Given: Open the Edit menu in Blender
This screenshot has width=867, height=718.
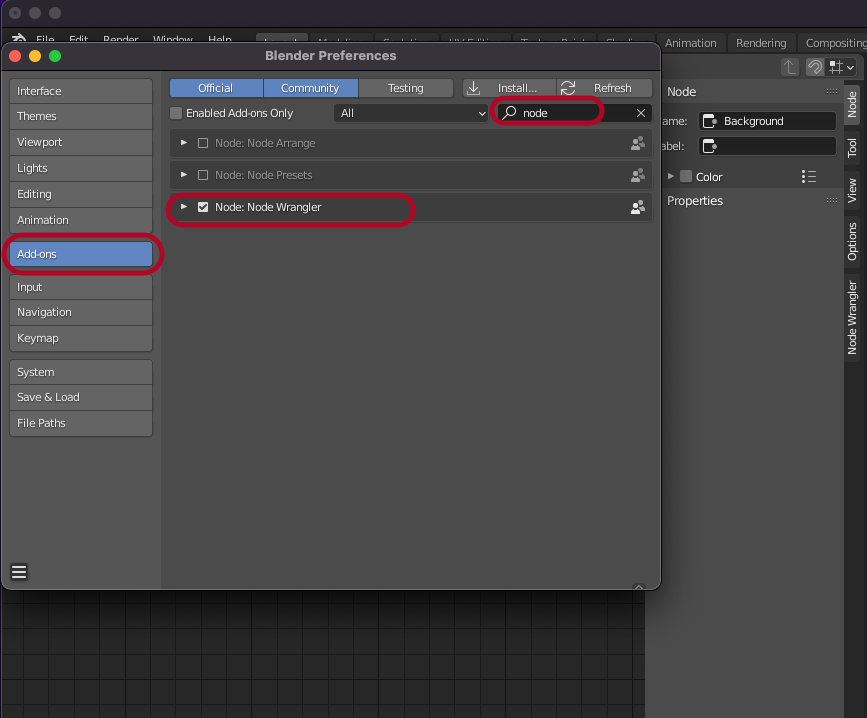Looking at the screenshot, I should click(79, 39).
